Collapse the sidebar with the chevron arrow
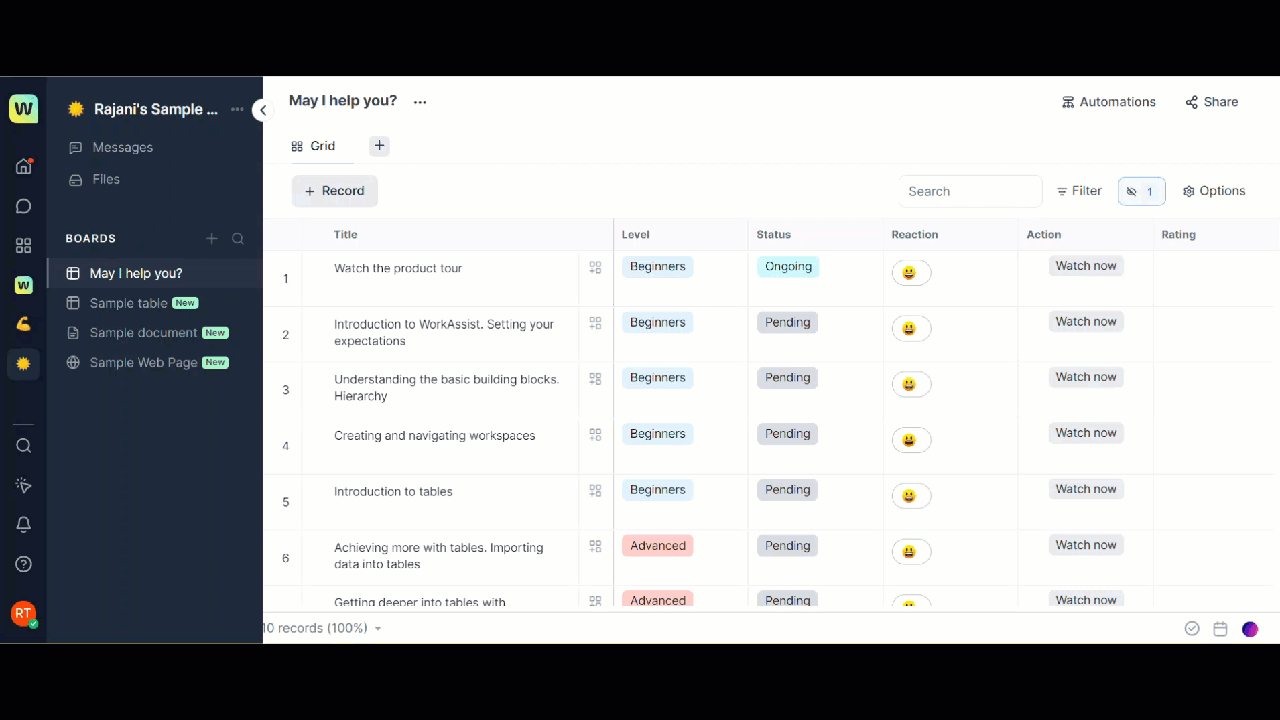 click(x=262, y=110)
